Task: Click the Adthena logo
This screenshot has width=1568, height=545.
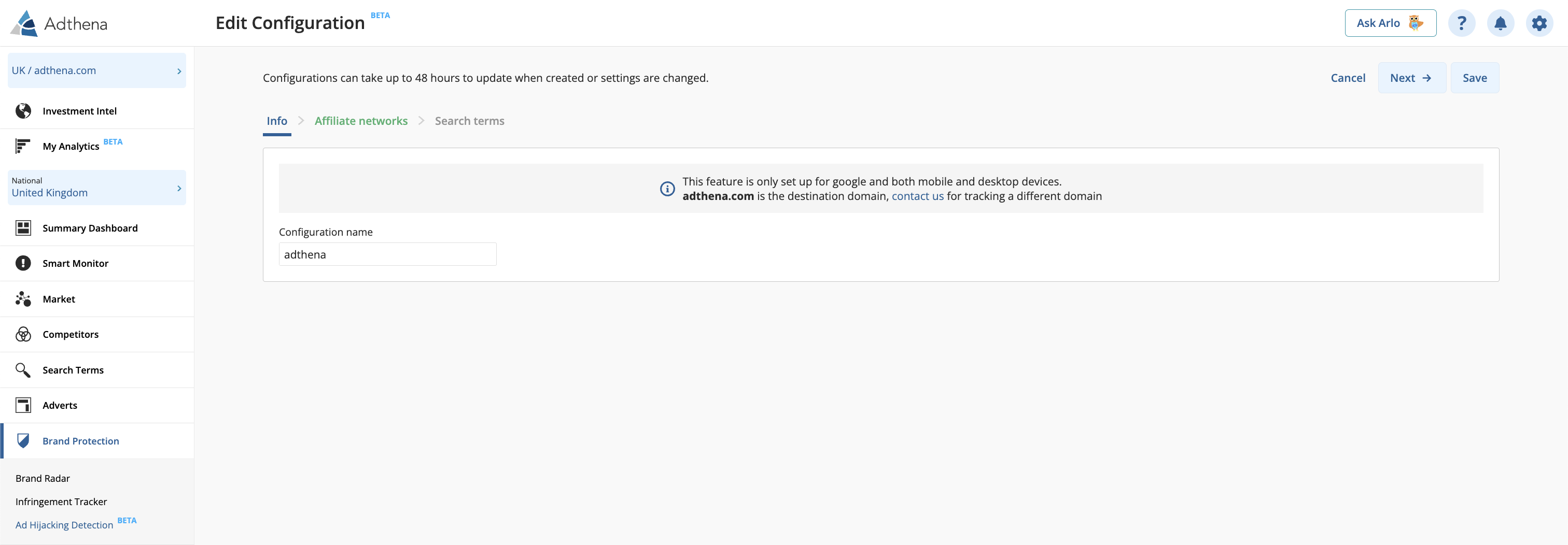Action: 59,24
